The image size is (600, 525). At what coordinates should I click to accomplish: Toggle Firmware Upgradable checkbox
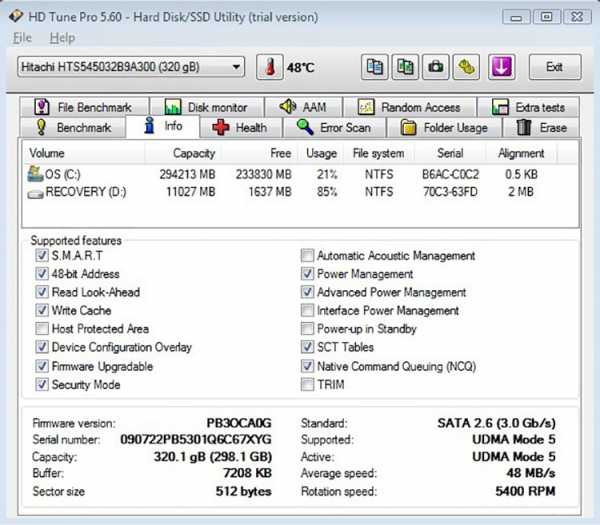[x=42, y=366]
